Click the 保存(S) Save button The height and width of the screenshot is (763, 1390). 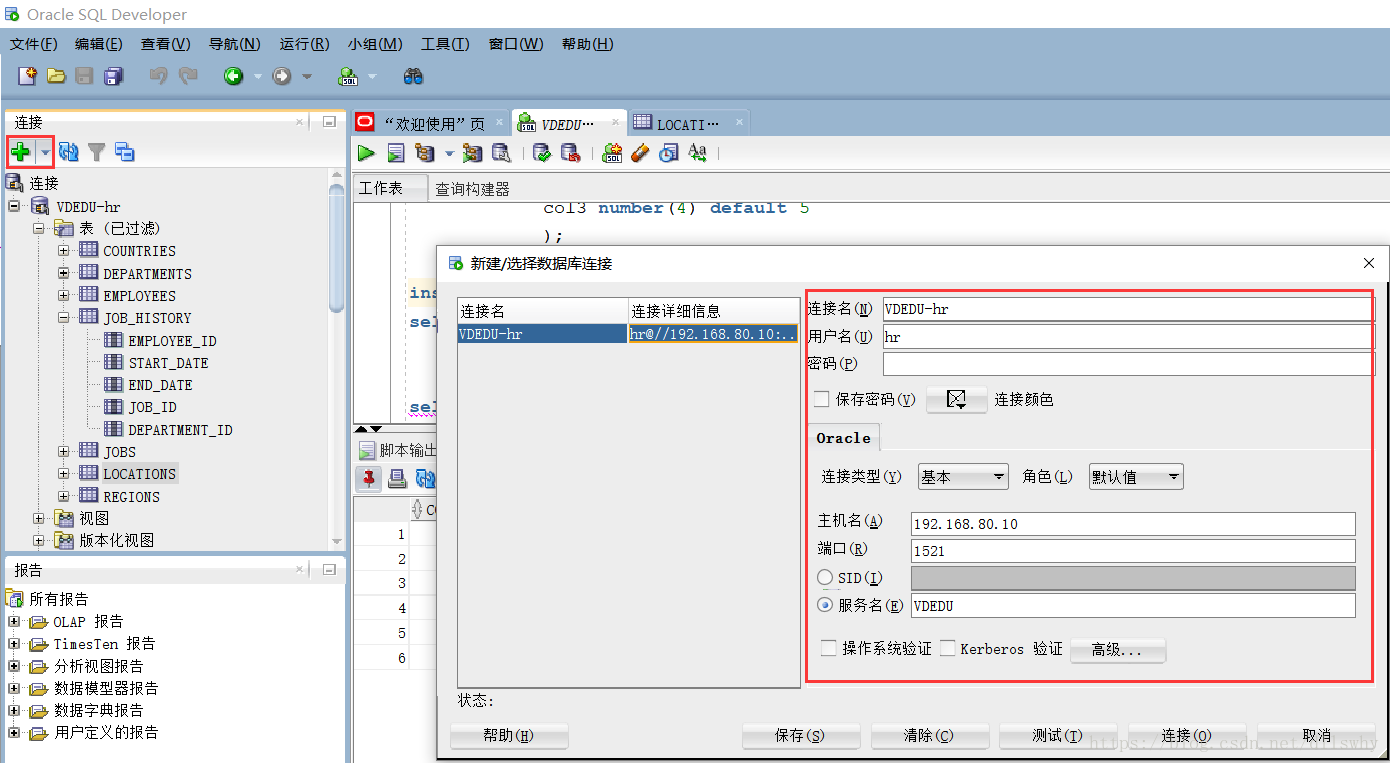(800, 735)
